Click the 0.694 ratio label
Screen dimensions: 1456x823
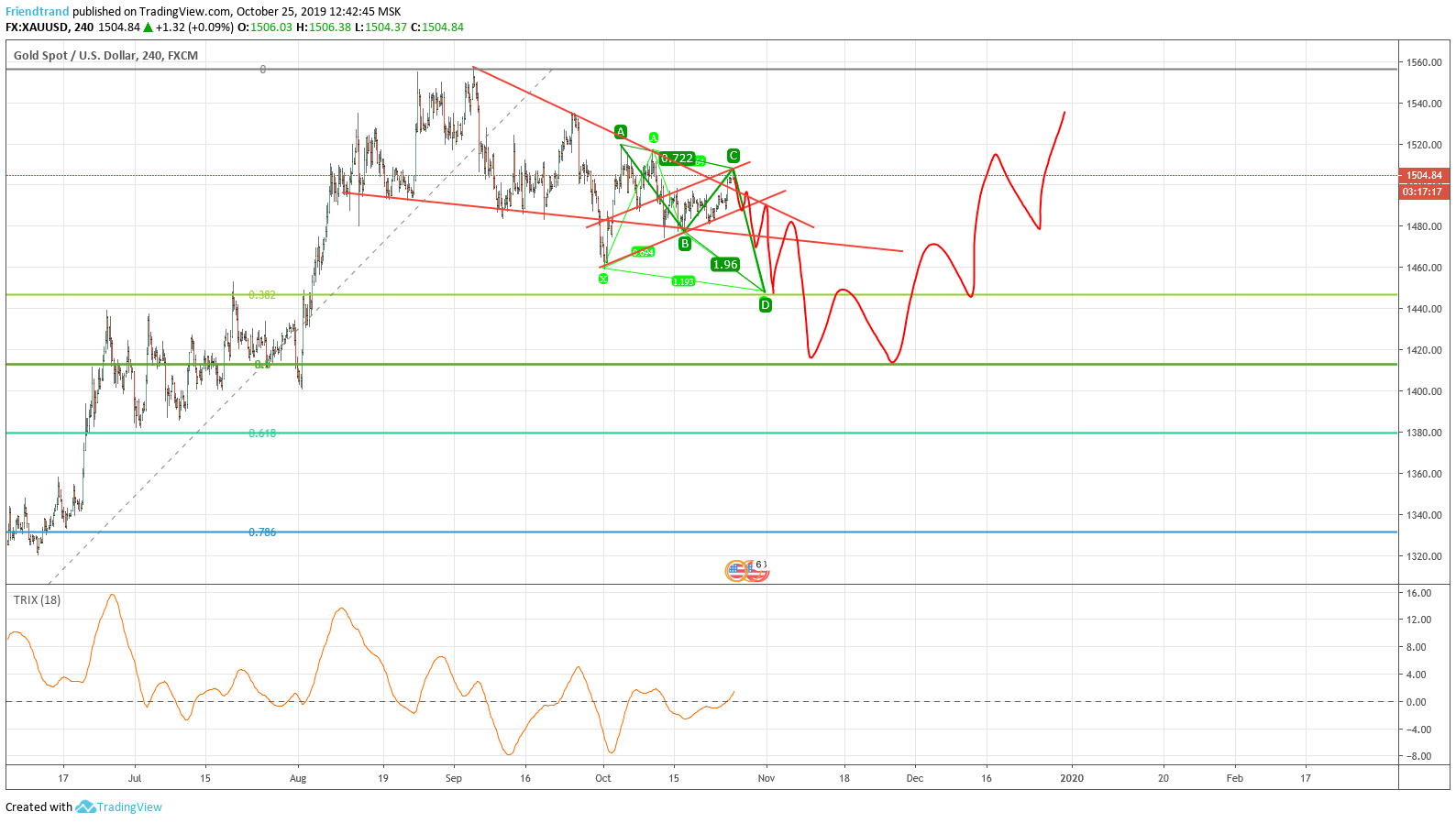pyautogui.click(x=644, y=252)
